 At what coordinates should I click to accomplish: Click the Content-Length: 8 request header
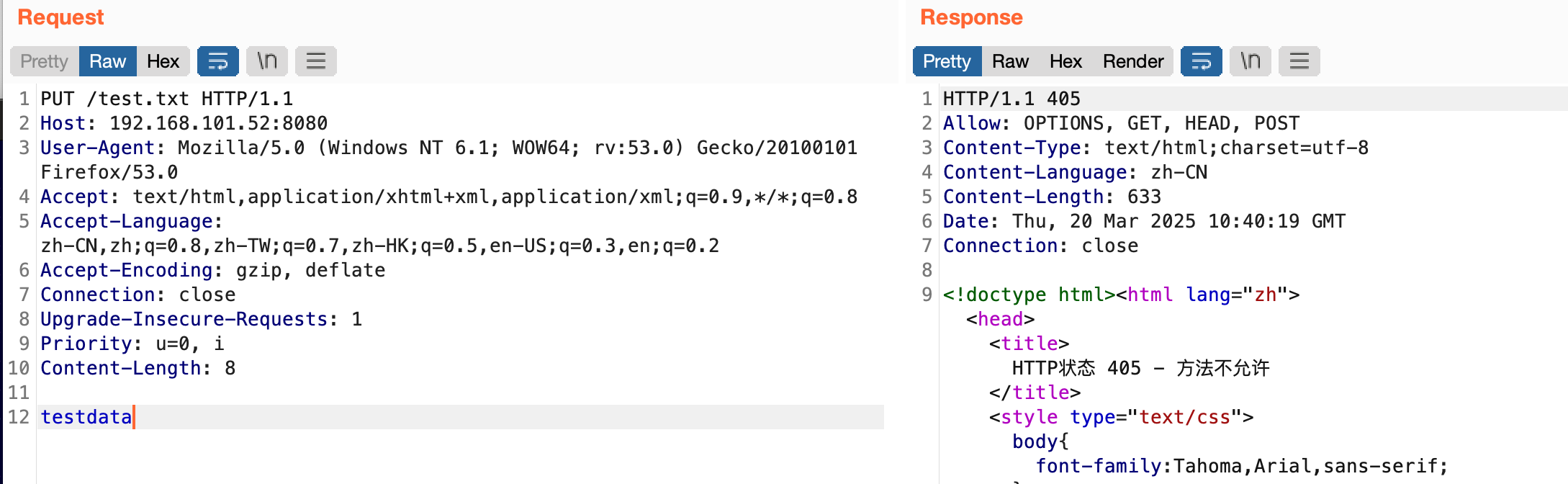(x=138, y=368)
